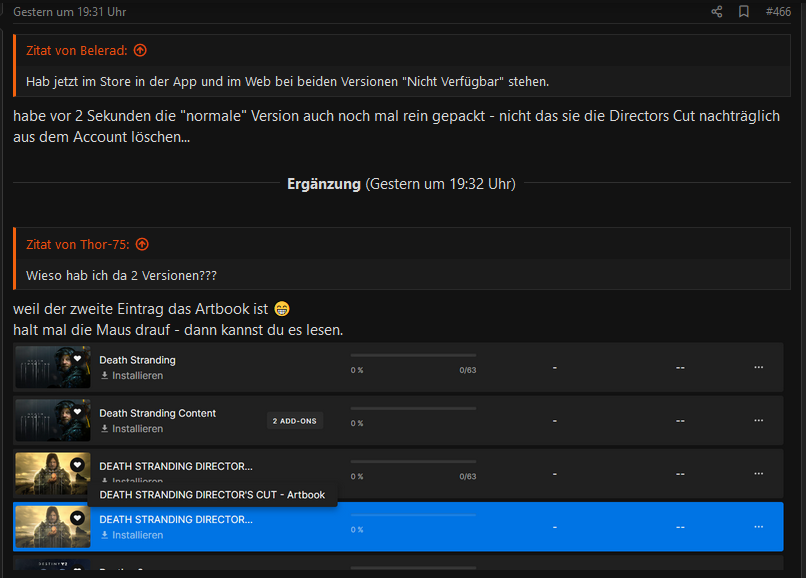This screenshot has height=578, width=806.
Task: Click download icon in Death Stranding Content row
Action: click(x=104, y=428)
